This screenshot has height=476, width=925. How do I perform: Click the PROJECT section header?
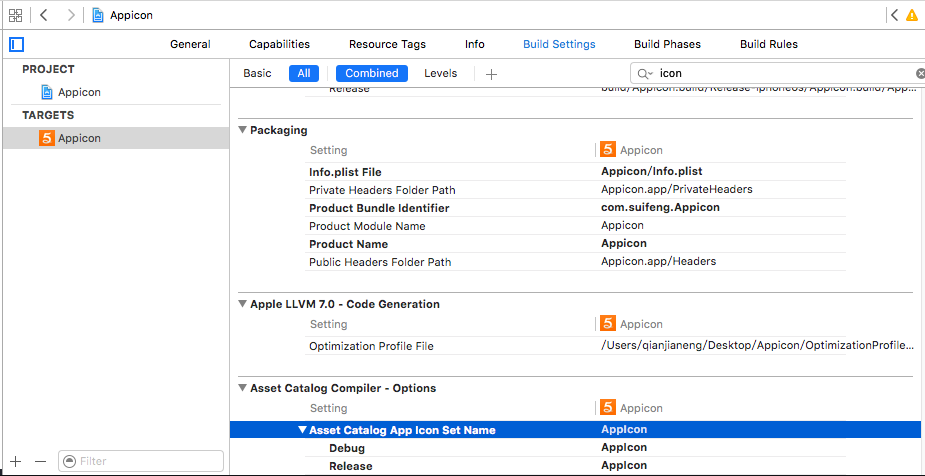[48, 69]
